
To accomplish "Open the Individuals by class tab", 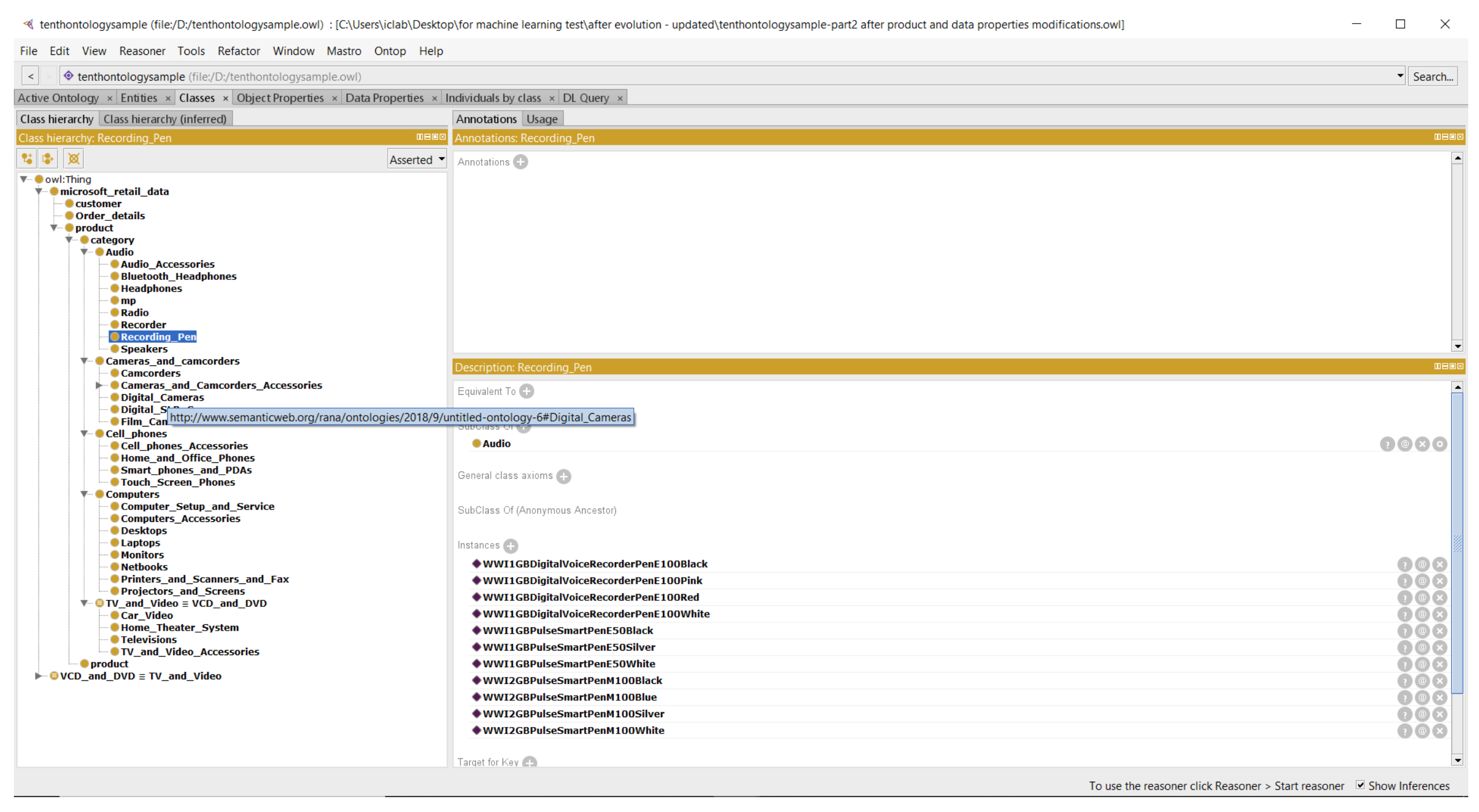I will (493, 98).
